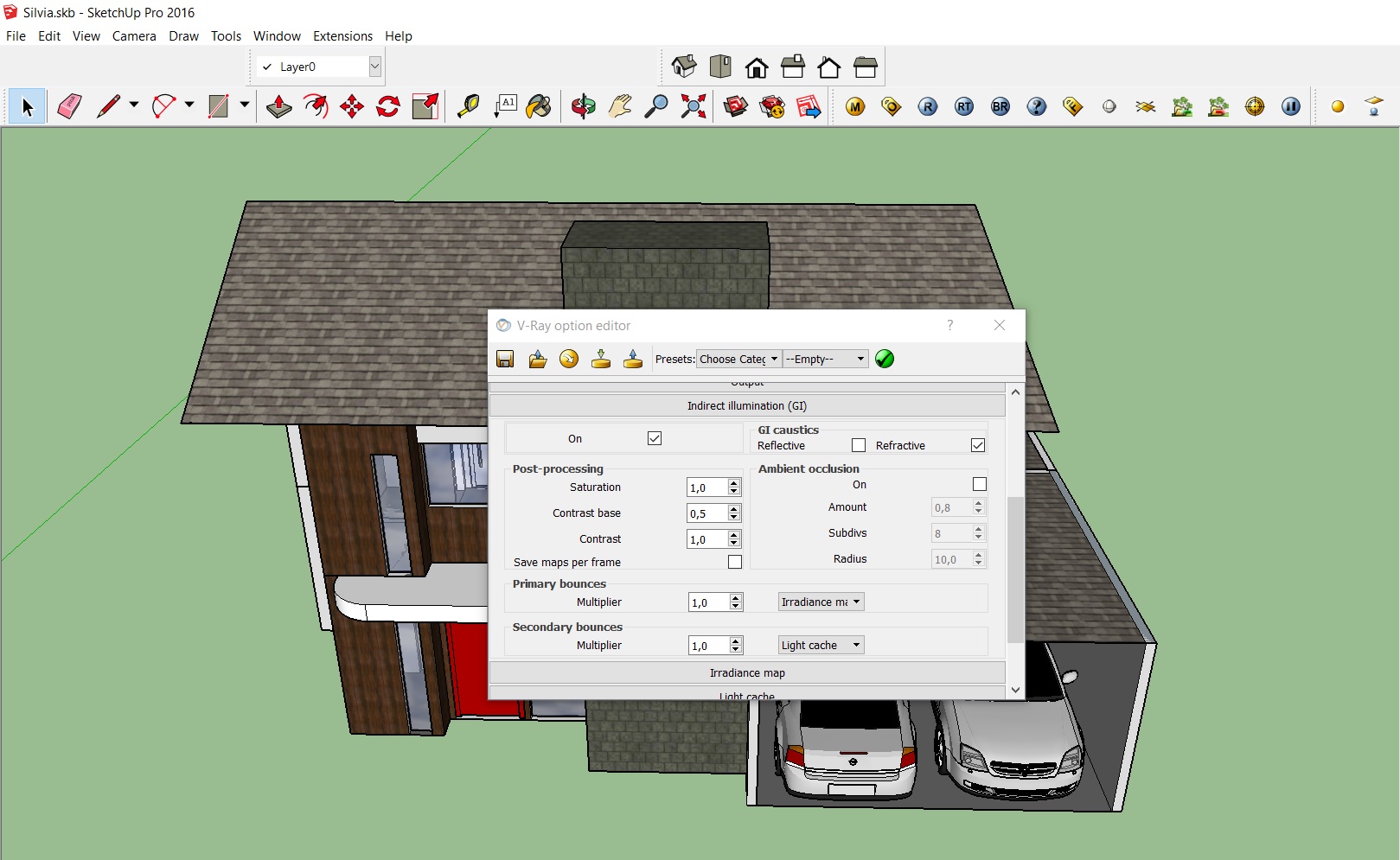The image size is (1400, 860).
Task: Turn on the Ambient occlusion checkbox
Action: tap(979, 484)
